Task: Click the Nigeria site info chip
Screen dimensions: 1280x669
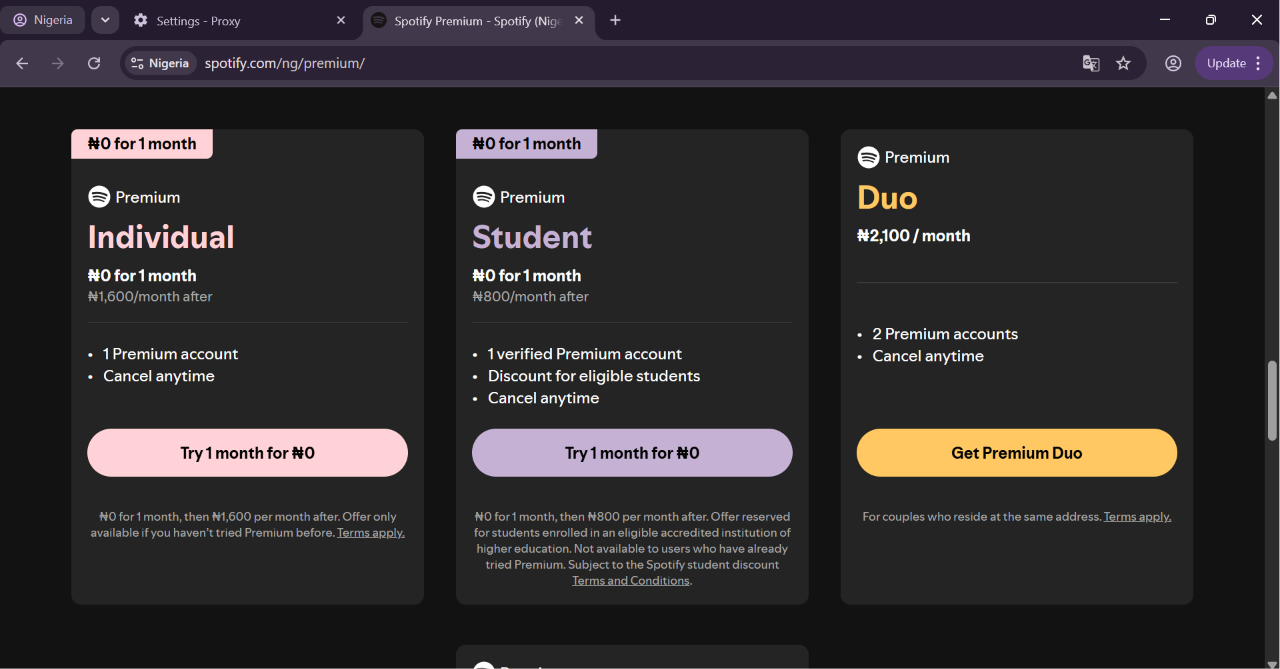Action: coord(159,63)
